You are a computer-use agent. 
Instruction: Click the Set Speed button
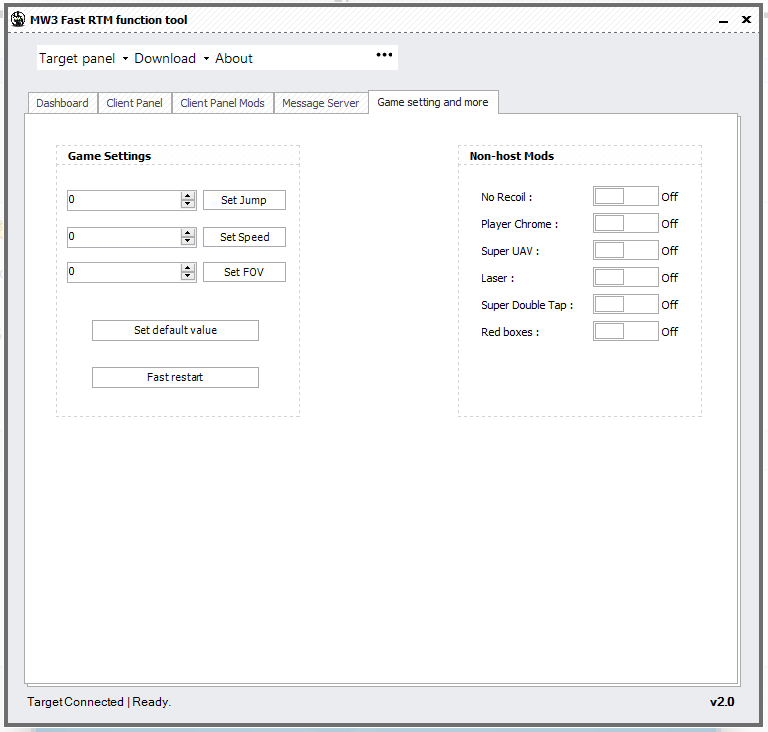(x=244, y=237)
